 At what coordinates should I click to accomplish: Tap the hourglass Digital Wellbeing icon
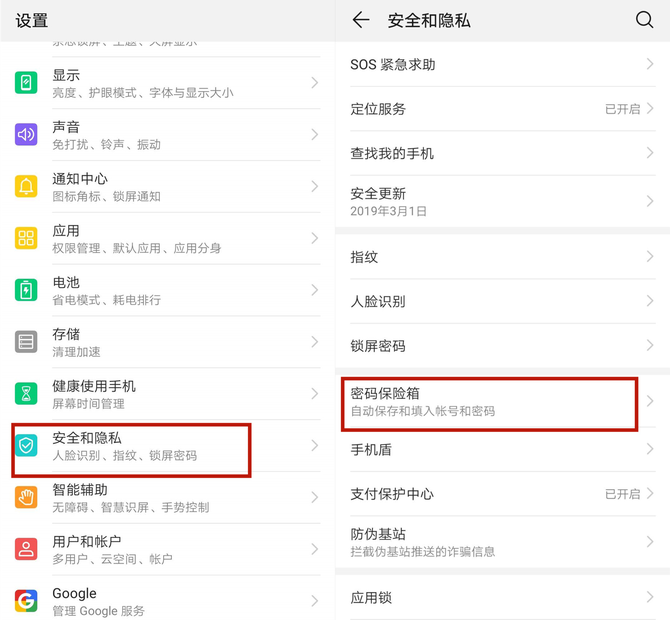(26, 394)
